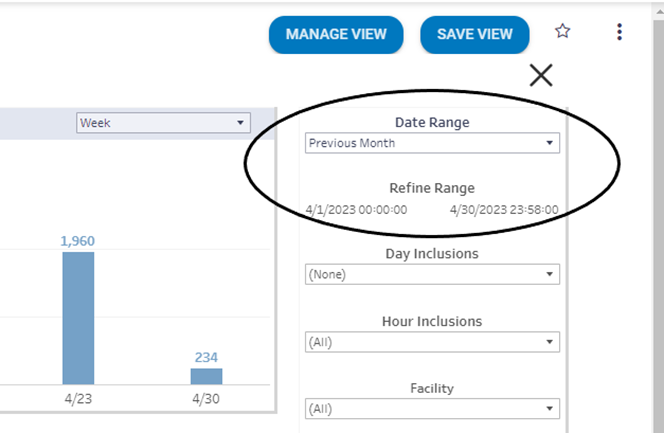Open the Day Inclusions dropdown showing (None)
This screenshot has height=433, width=664.
[431, 274]
